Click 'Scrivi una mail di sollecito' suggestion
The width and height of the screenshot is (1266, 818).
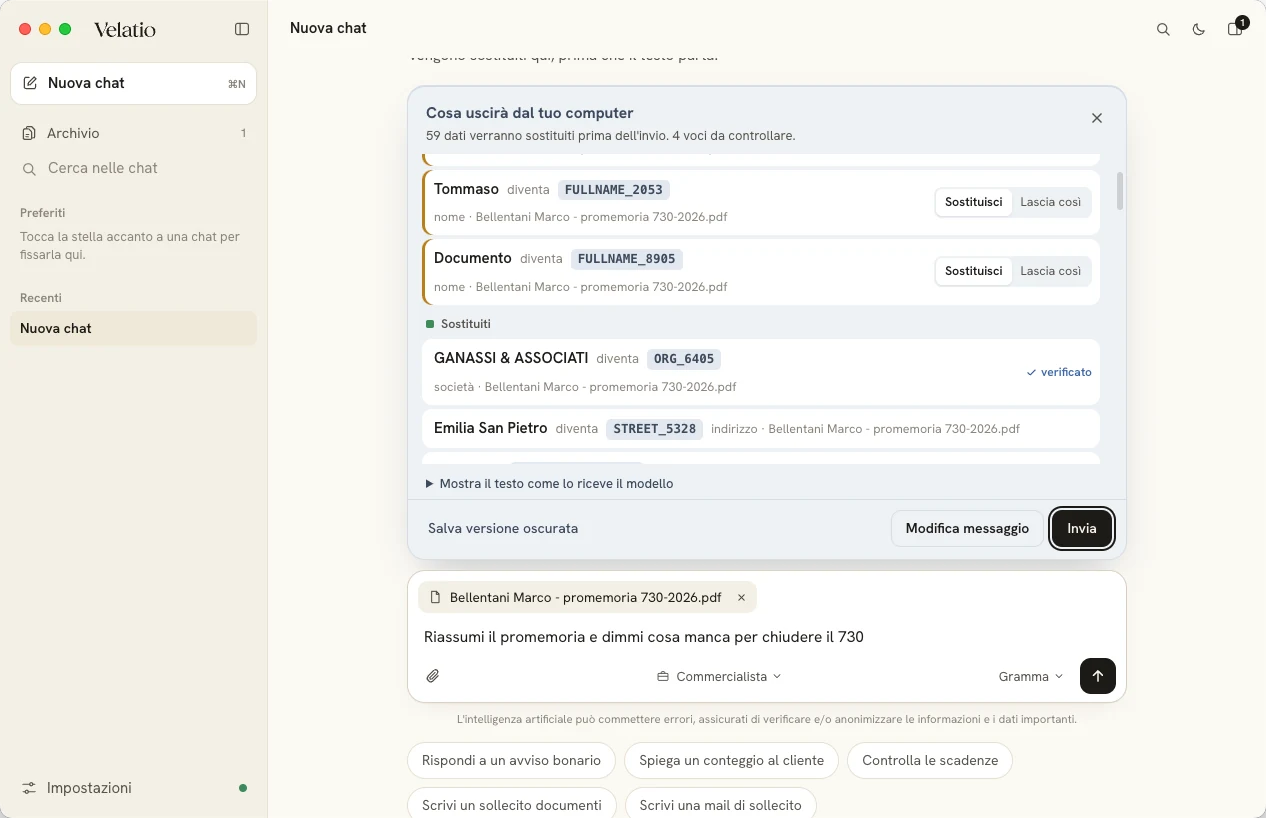(x=720, y=804)
